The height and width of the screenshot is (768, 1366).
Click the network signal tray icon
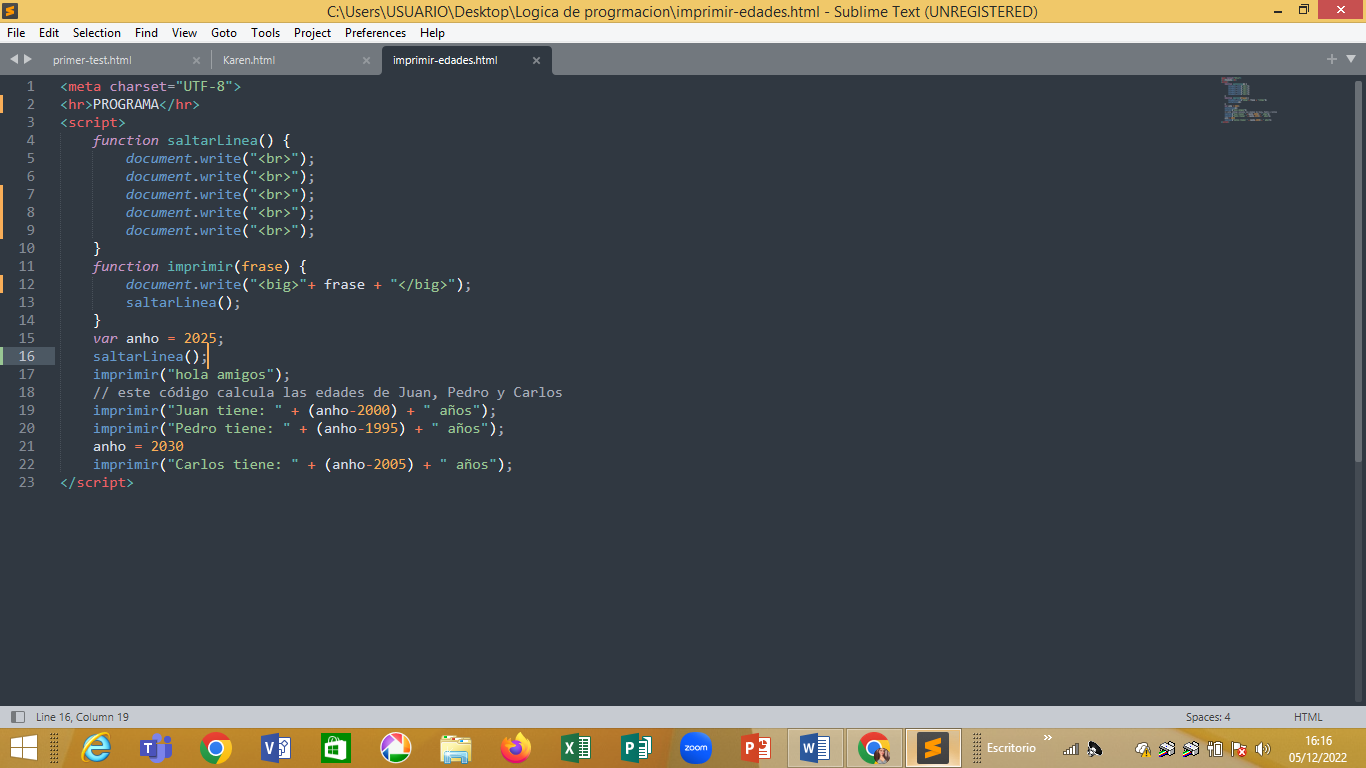pyautogui.click(x=1071, y=749)
